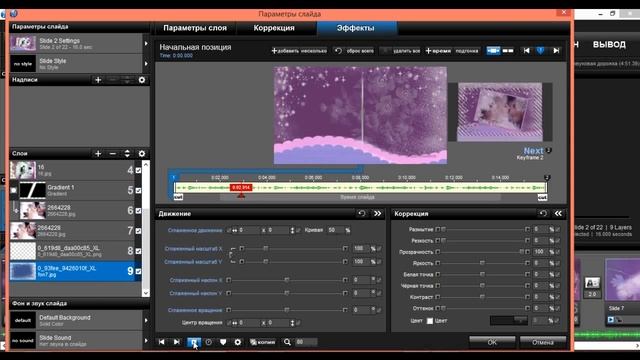
Task: Open the settings gear in the bottom bar
Action: click(x=238, y=342)
